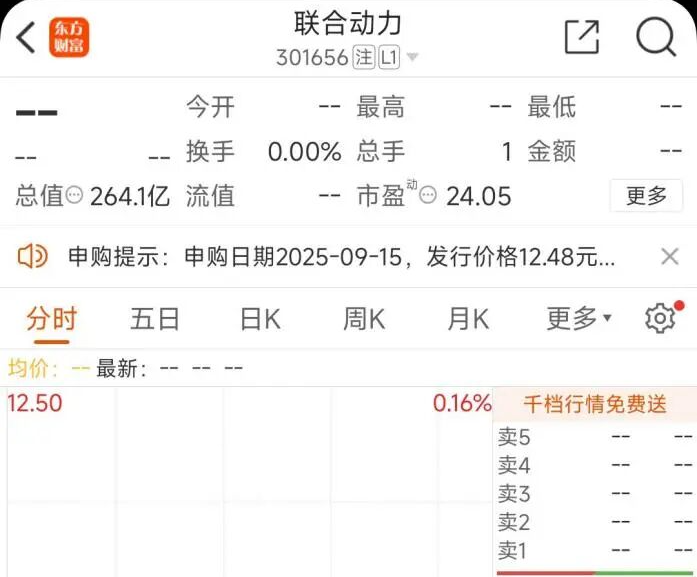Open the search magnifier icon
The width and height of the screenshot is (697, 577).
tap(656, 37)
